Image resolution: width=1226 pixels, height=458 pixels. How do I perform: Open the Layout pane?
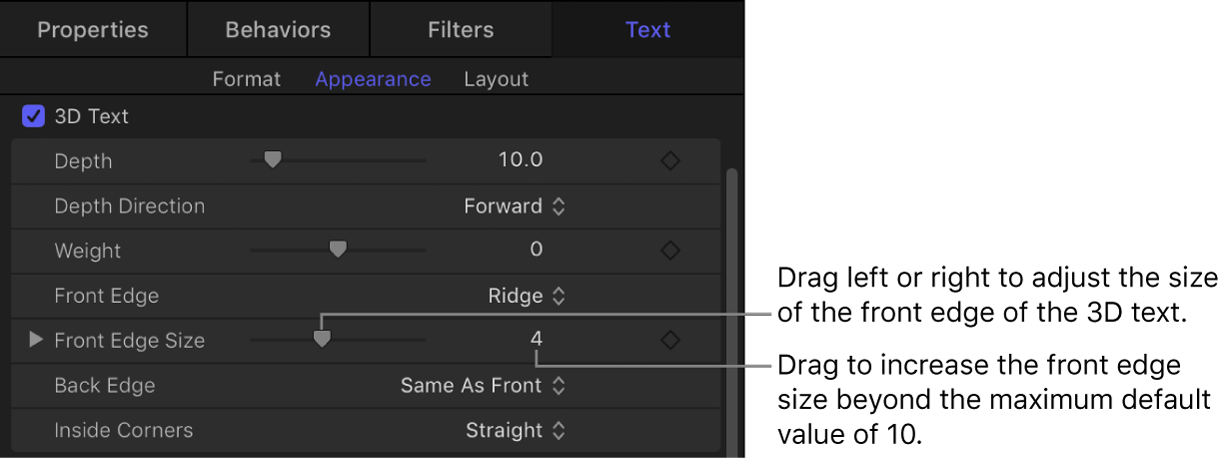point(496,79)
